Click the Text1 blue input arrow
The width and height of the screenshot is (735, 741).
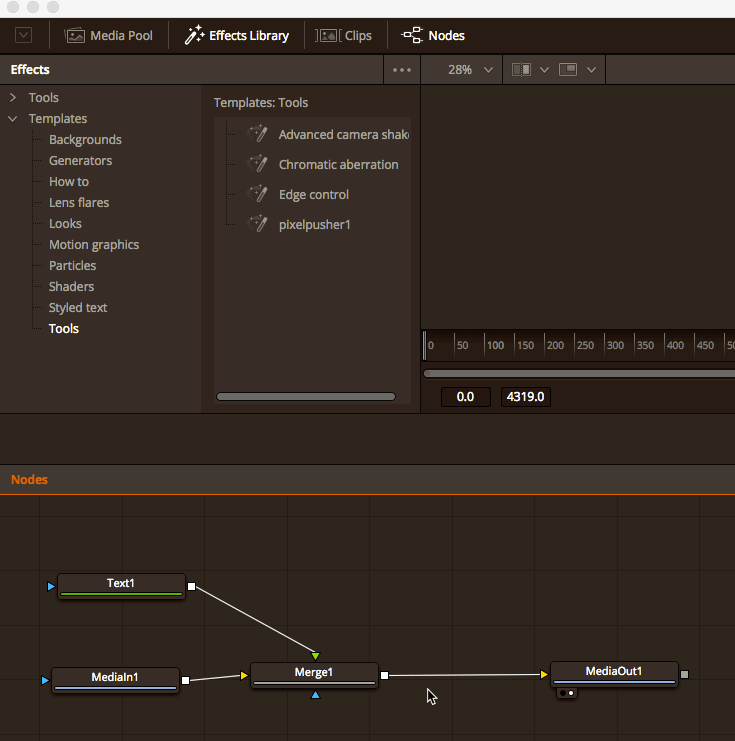[51, 586]
